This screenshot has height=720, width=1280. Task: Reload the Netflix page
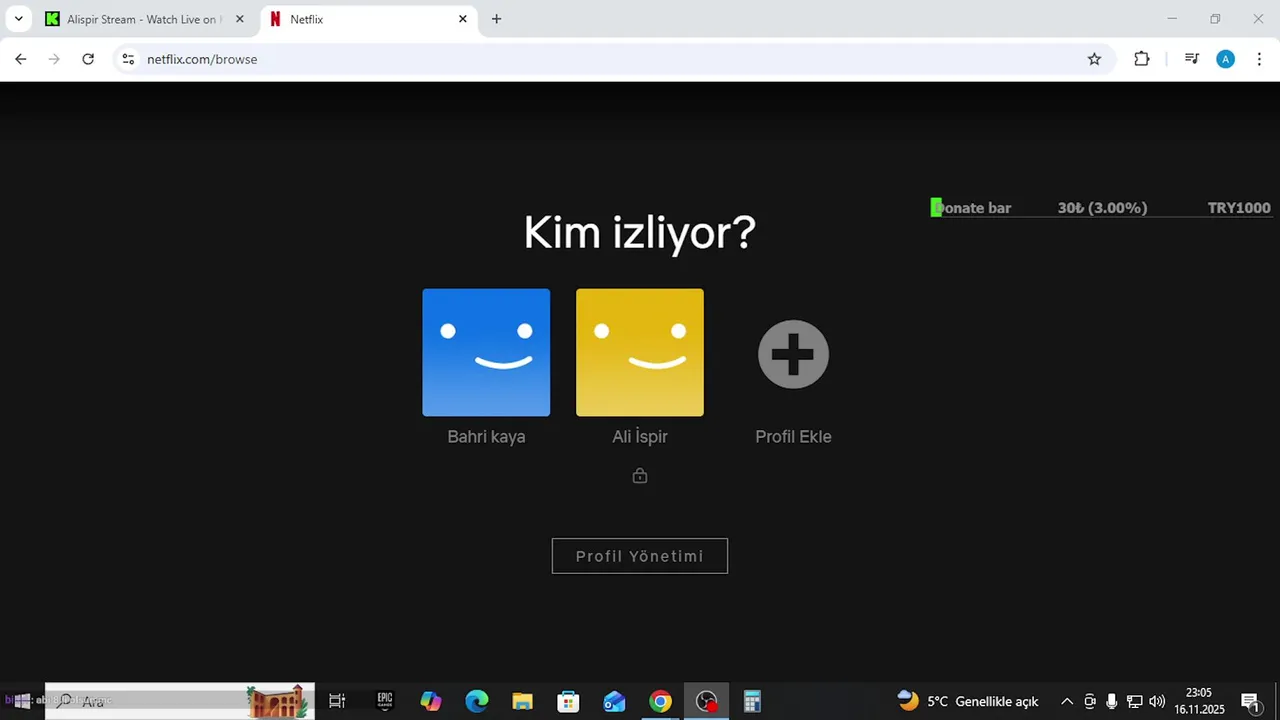tap(88, 59)
